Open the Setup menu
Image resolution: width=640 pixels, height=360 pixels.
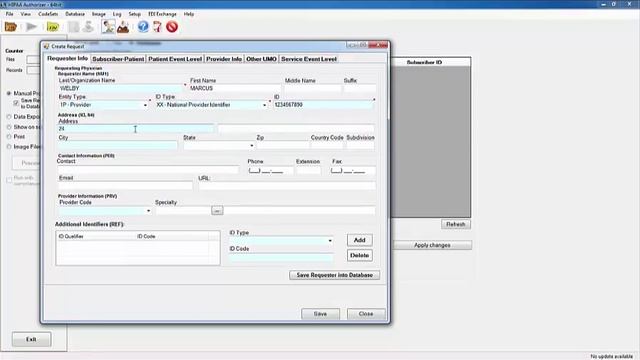pyautogui.click(x=135, y=14)
